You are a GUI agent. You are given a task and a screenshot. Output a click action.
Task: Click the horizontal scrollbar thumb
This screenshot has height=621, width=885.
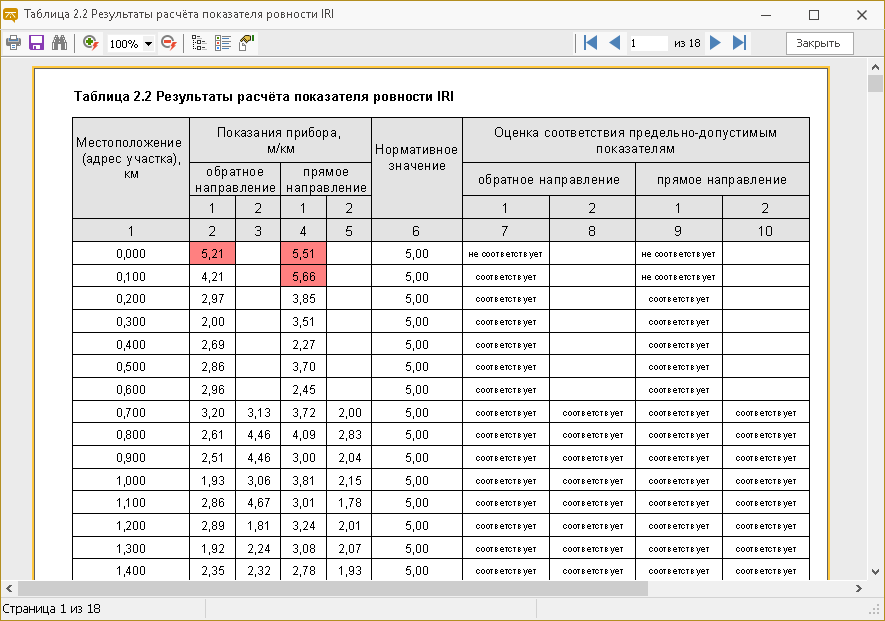333,588
